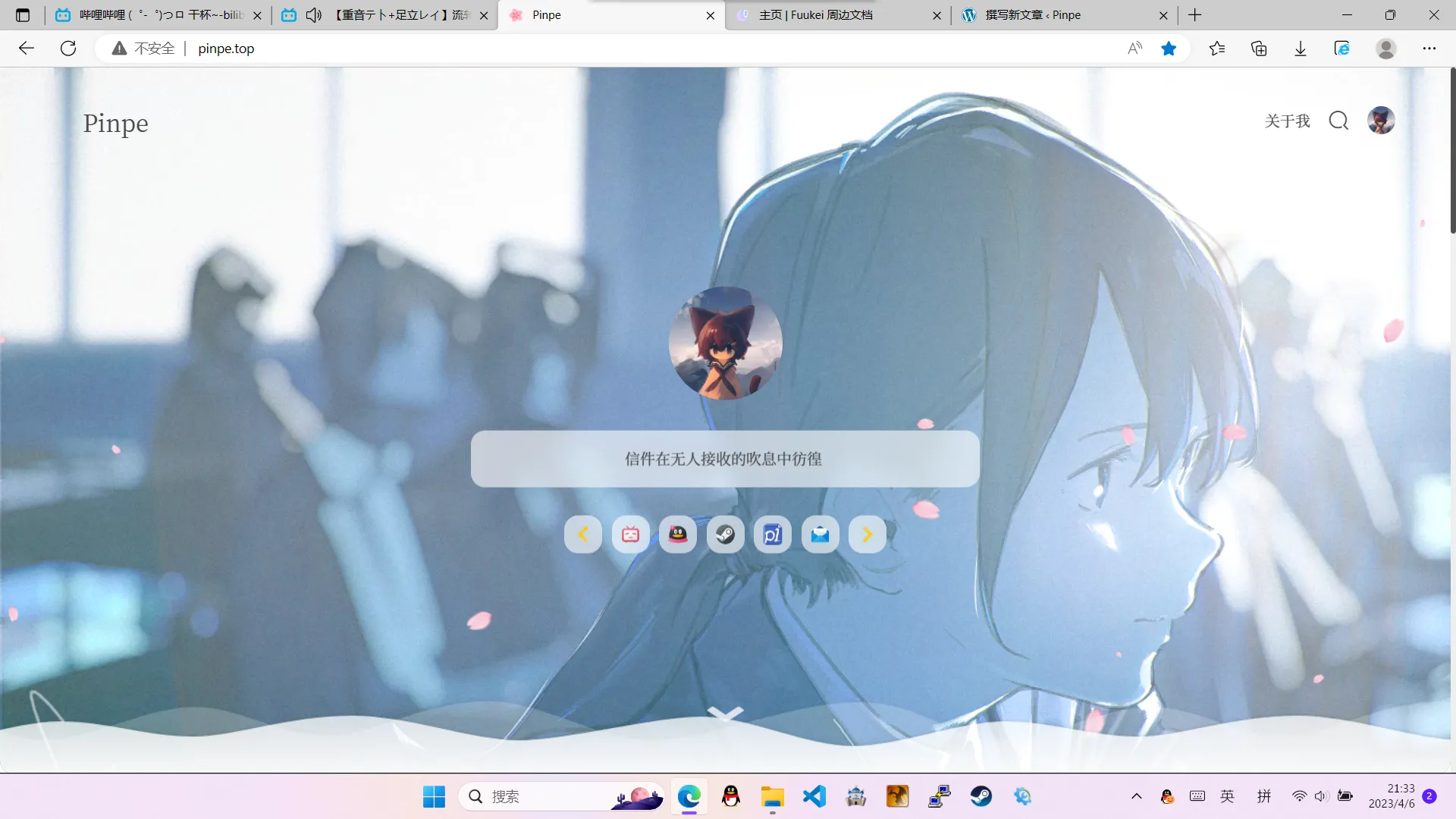Open File Explorer from the taskbar
The image size is (1456, 819).
(773, 796)
